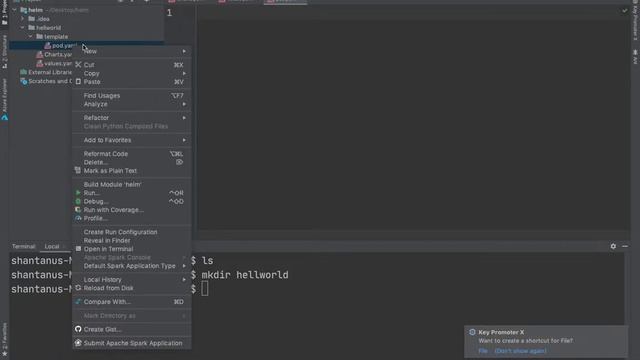
Task: Collapse the template folder
Action: [31, 36]
